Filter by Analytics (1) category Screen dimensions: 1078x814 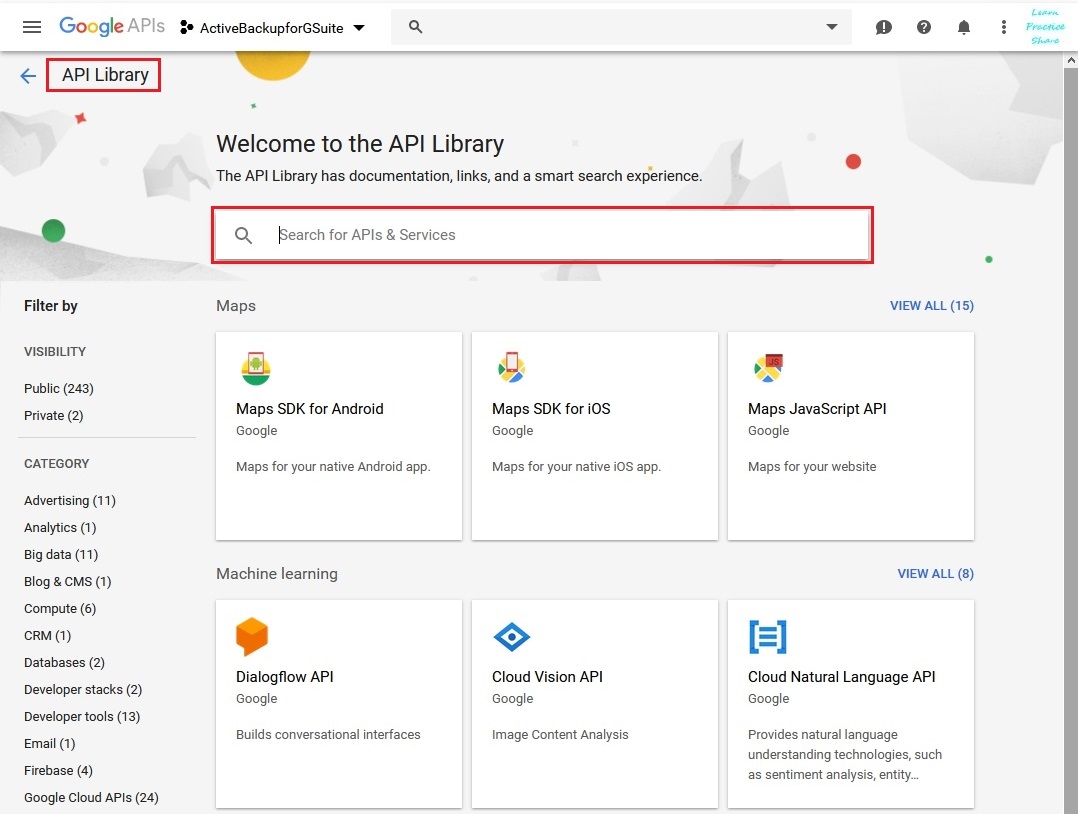(x=60, y=527)
